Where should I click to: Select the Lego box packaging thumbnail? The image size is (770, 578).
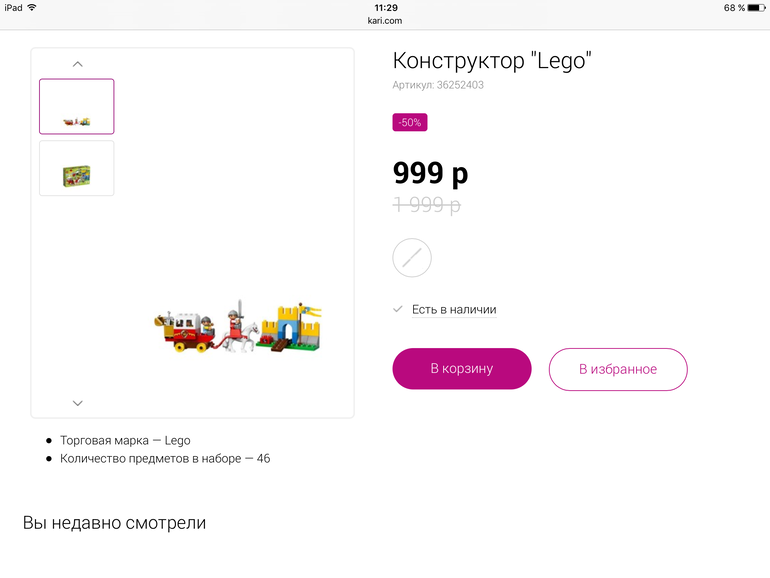[77, 168]
